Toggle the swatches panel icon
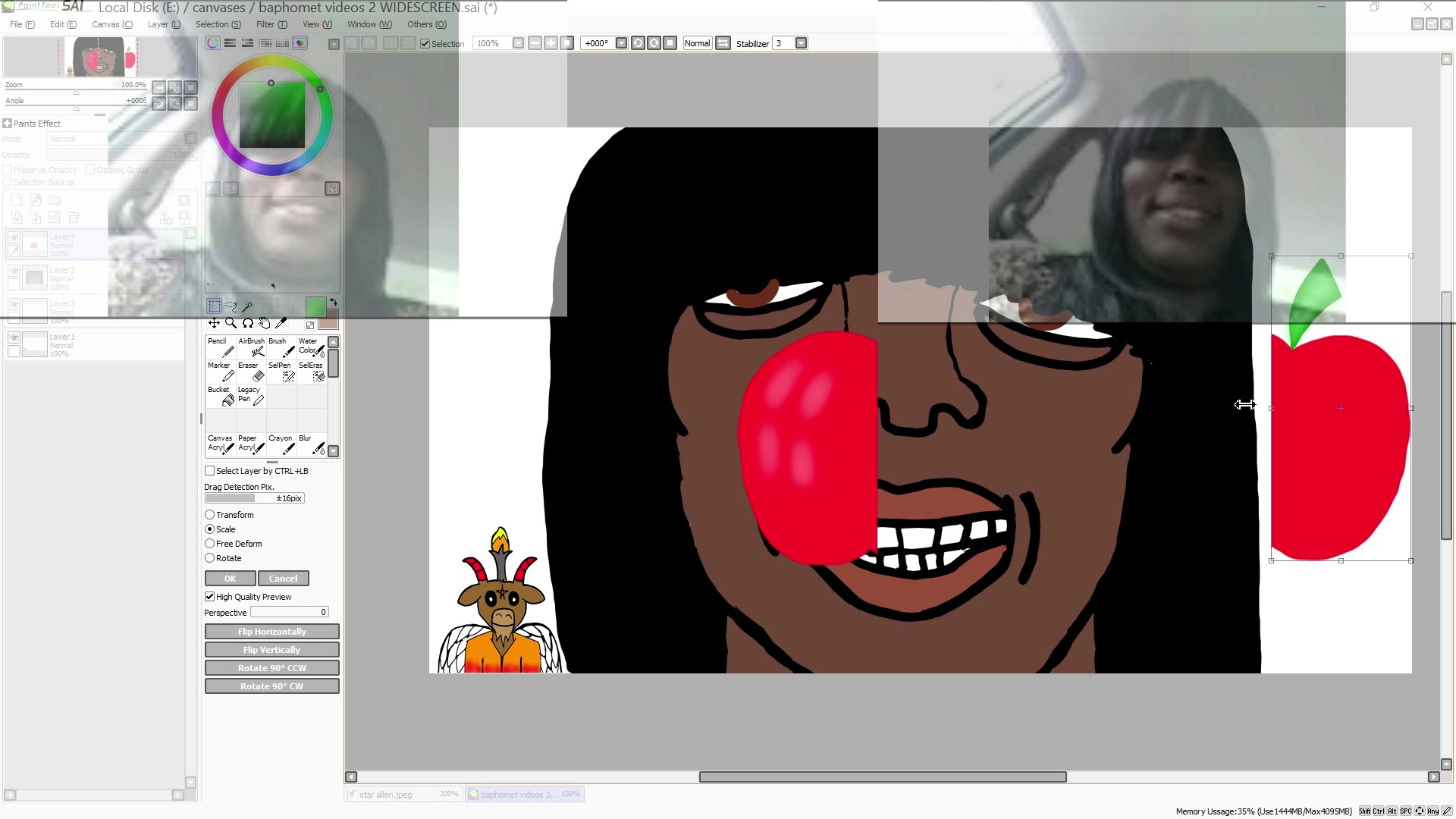 coord(282,43)
